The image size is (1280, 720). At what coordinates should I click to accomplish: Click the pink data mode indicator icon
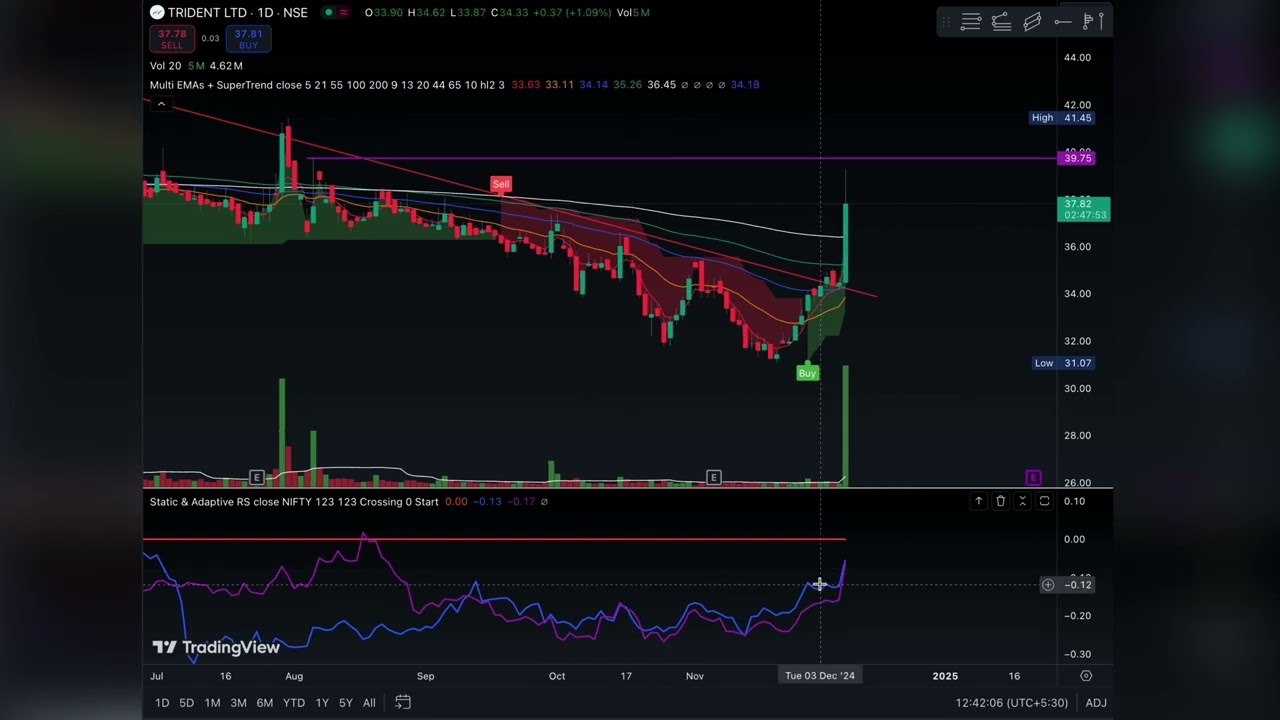pos(344,12)
